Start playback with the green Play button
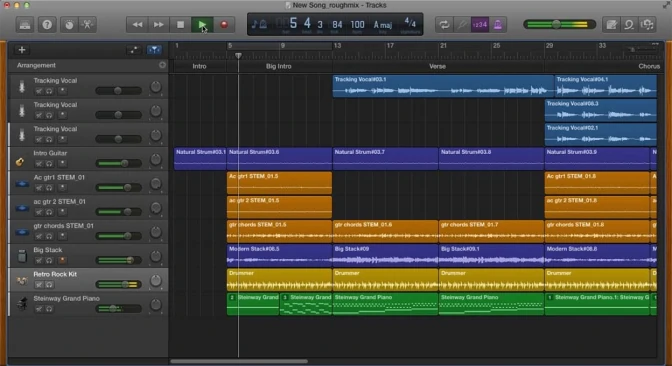 coord(202,25)
